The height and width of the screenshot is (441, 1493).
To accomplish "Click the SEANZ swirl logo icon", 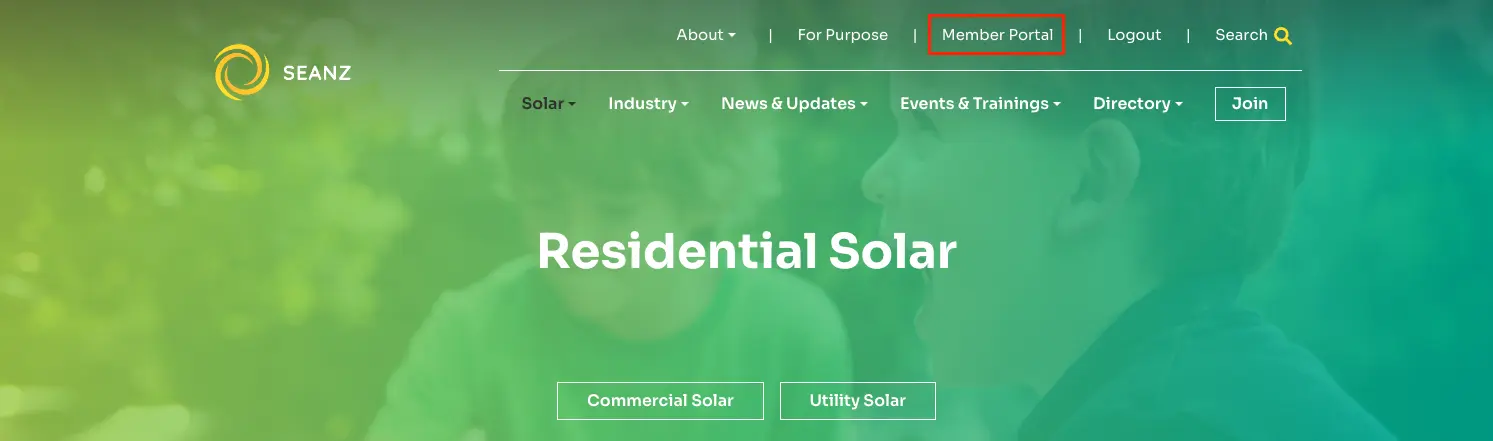I will pos(241,72).
